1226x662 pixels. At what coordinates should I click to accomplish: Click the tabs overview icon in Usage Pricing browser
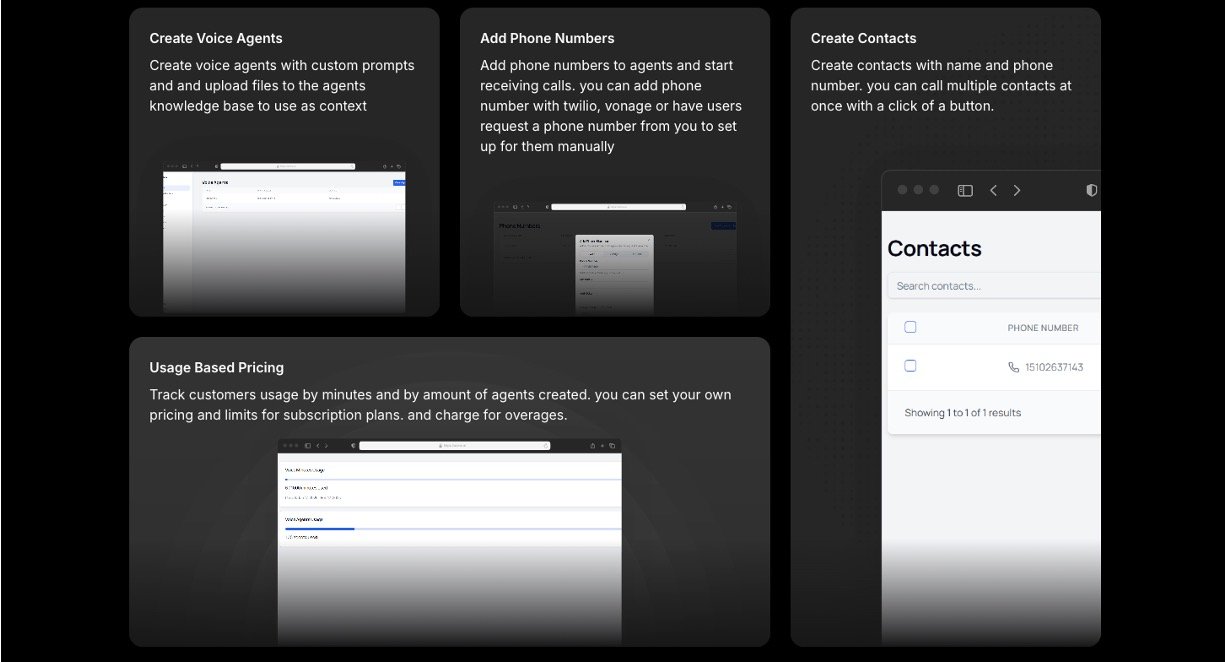tap(613, 445)
